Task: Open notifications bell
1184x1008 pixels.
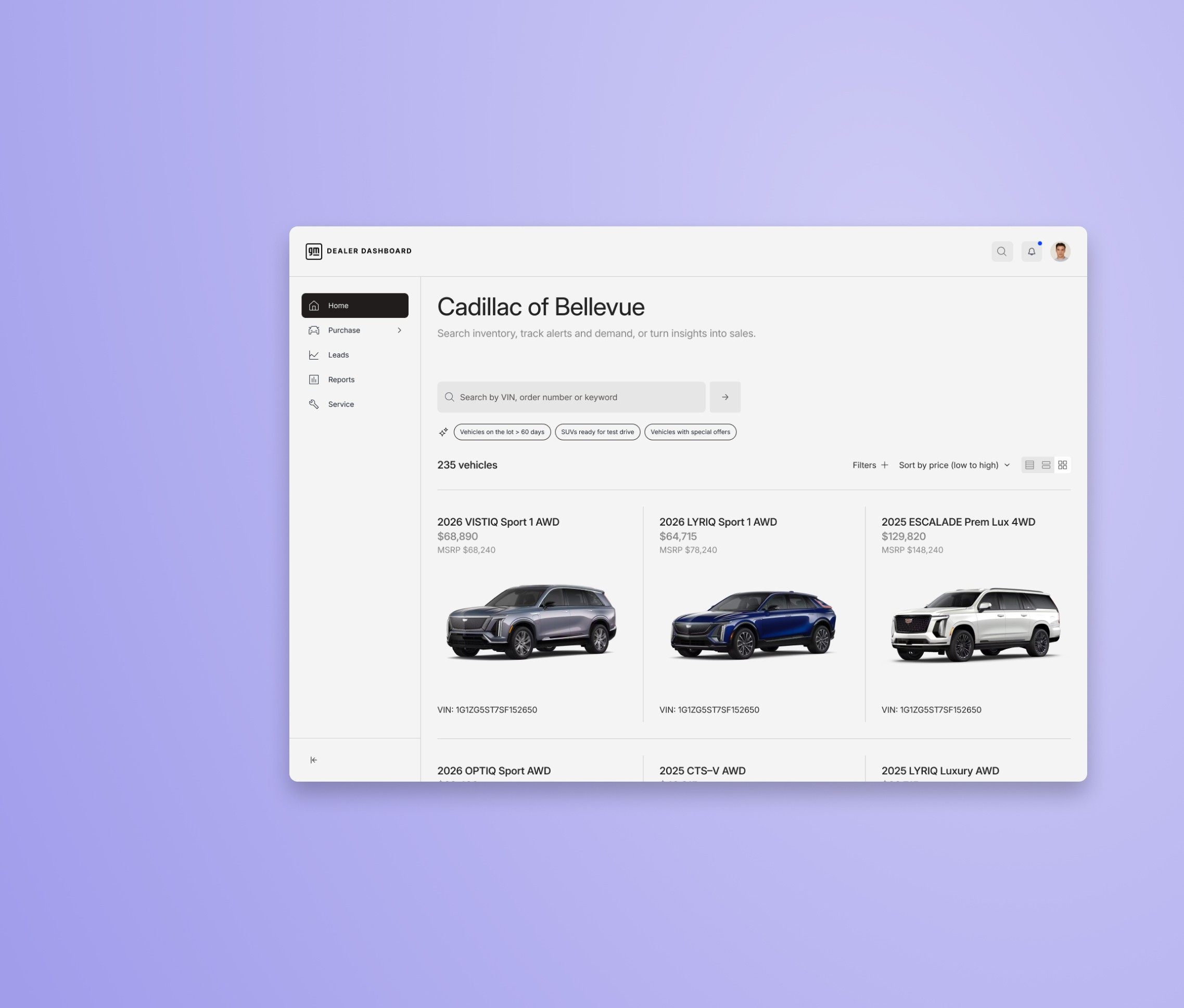Action: [x=1032, y=251]
